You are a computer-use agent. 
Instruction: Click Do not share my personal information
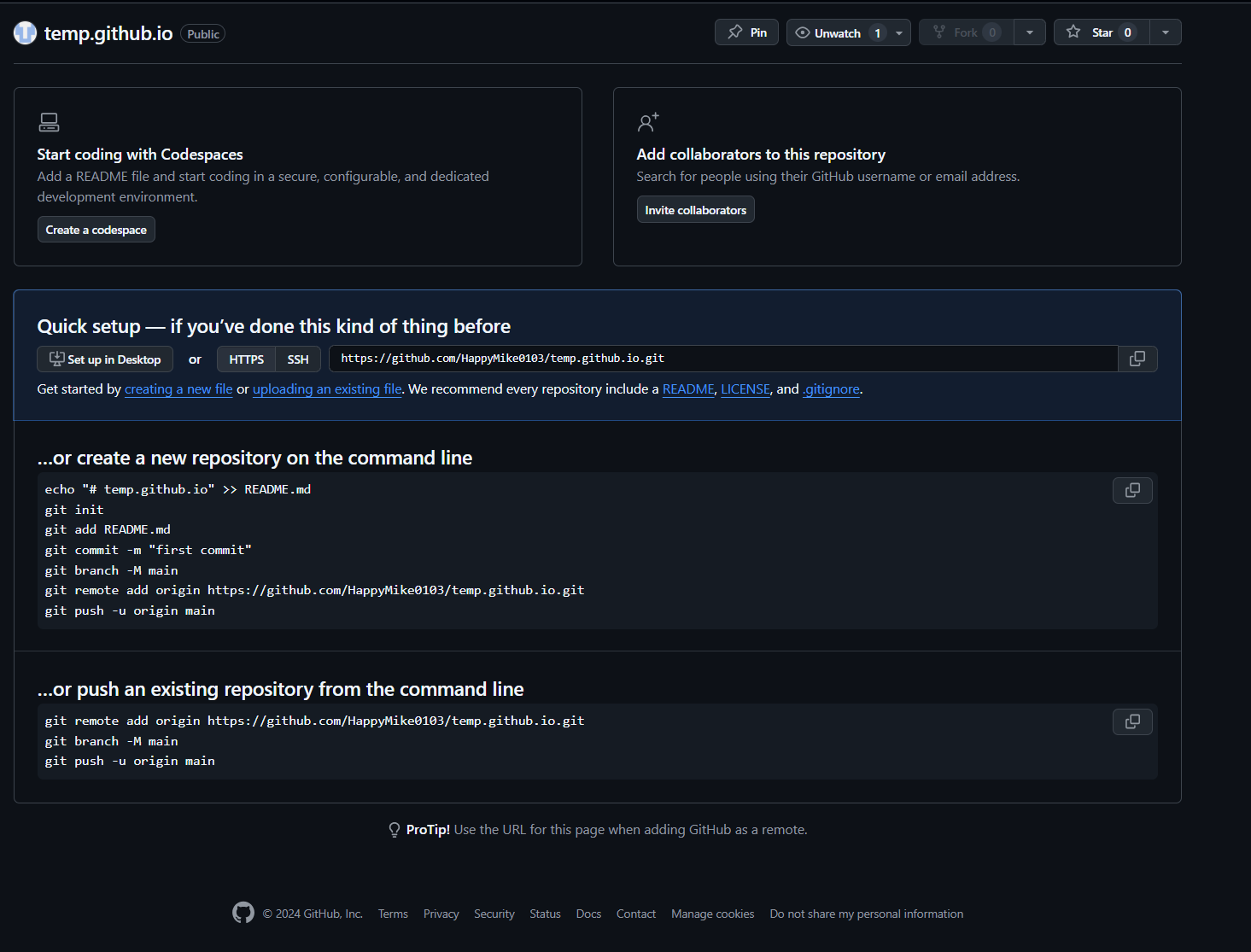(x=867, y=914)
